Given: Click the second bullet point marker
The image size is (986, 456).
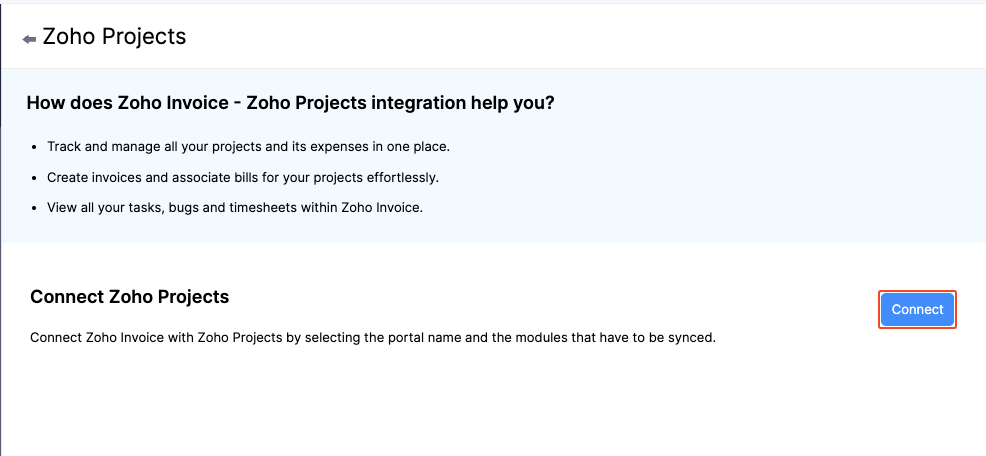Looking at the screenshot, I should click(35, 178).
